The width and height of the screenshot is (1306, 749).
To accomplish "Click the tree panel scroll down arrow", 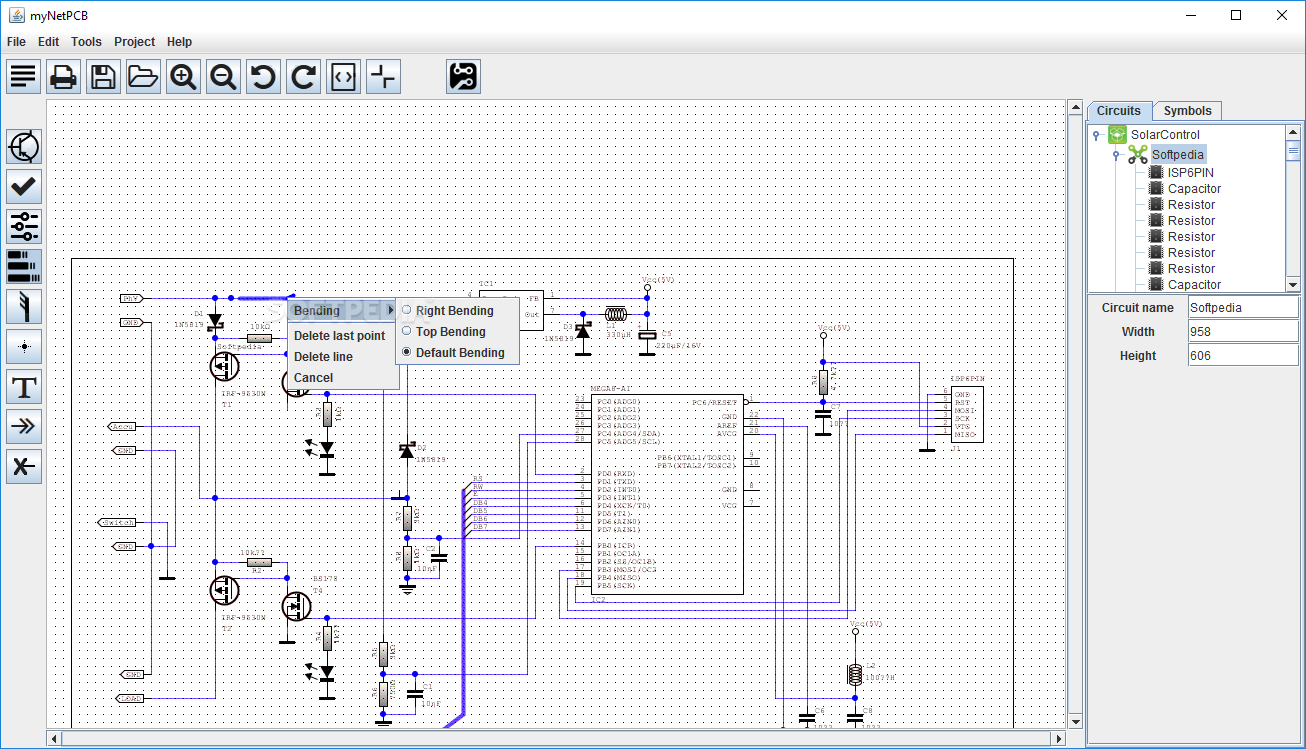I will 1293,284.
